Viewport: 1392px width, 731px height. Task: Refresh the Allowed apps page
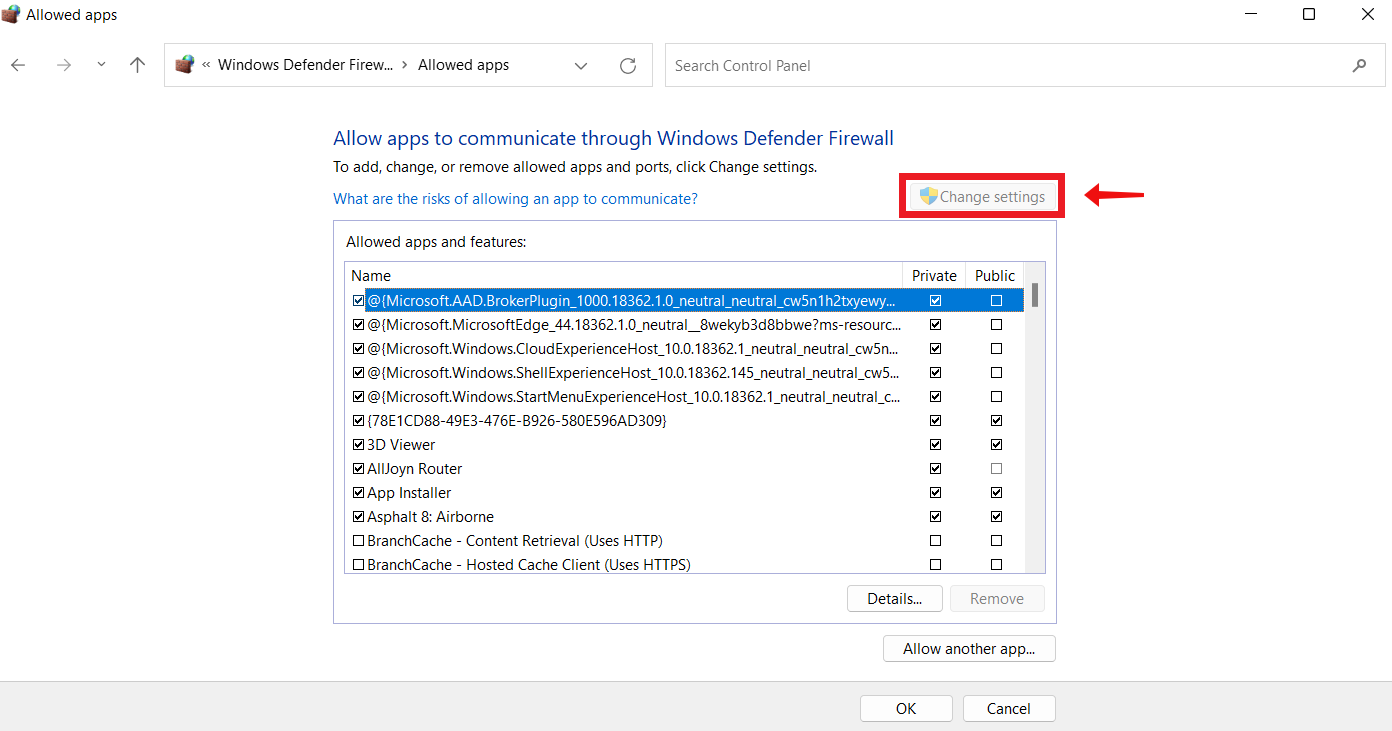pos(628,66)
